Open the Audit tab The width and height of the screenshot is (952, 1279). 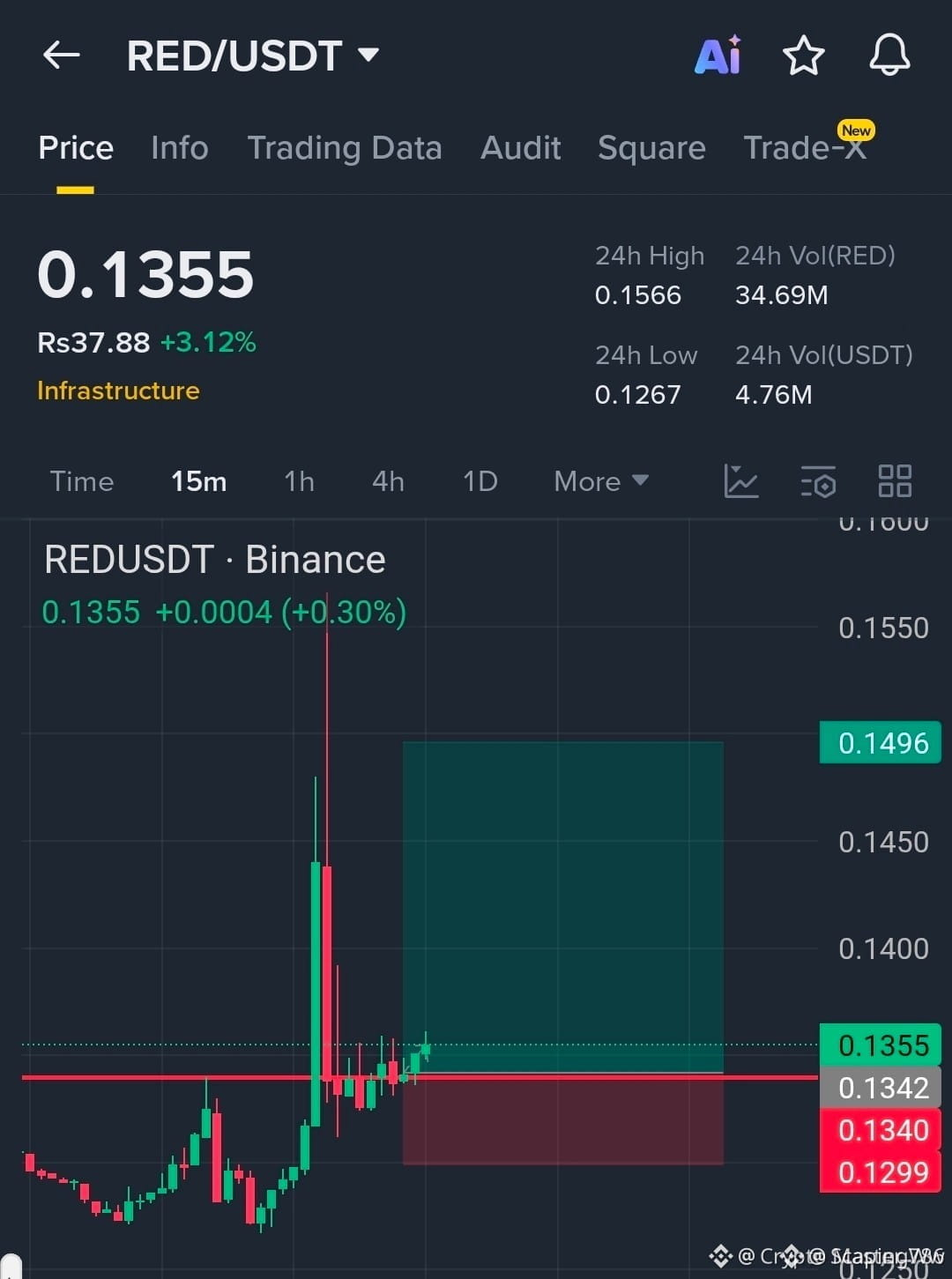(x=521, y=147)
